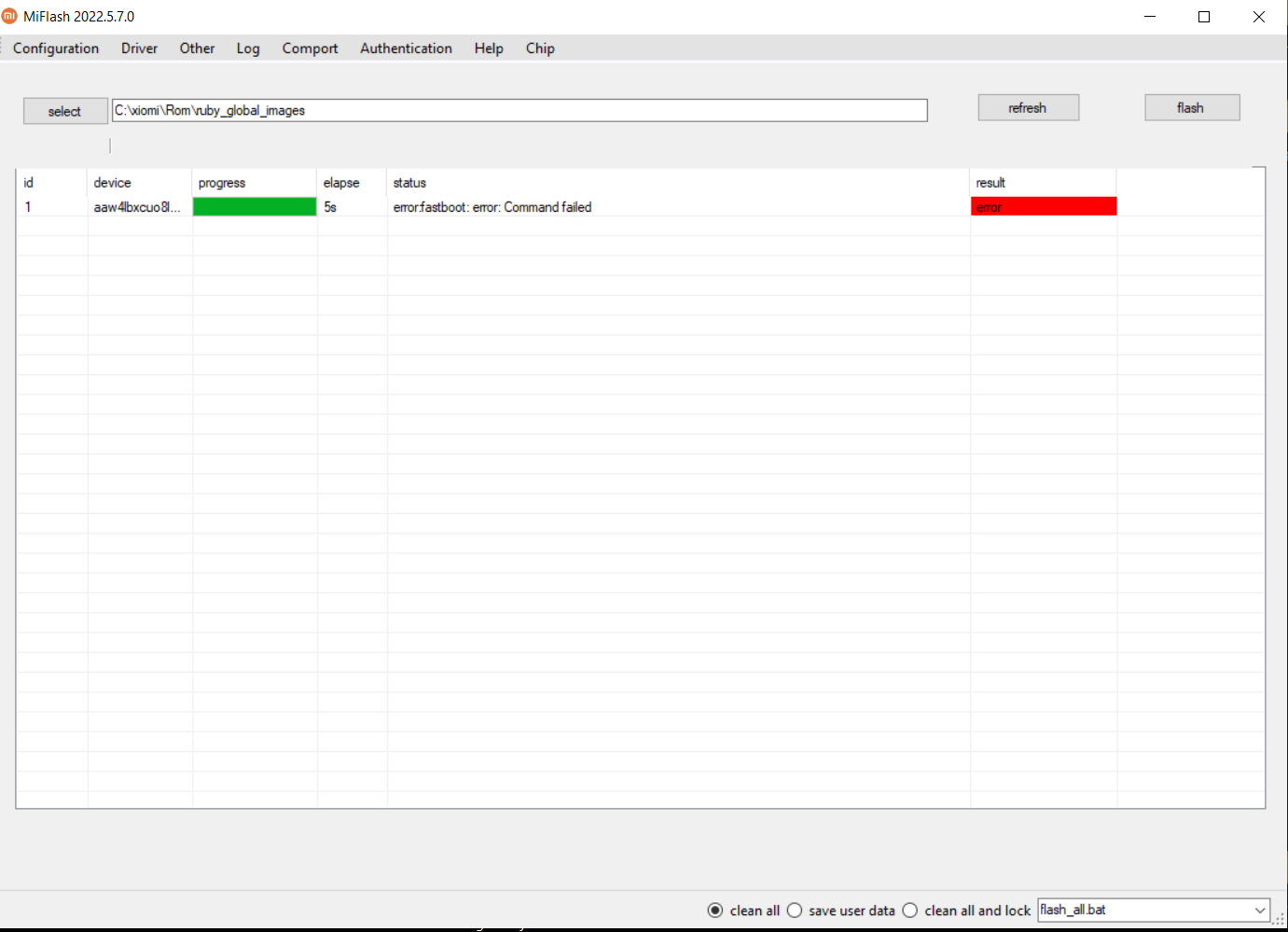Screen dimensions: 1288x932
Task: Click the MiFlash app icon in title bar
Action: pyautogui.click(x=10, y=16)
